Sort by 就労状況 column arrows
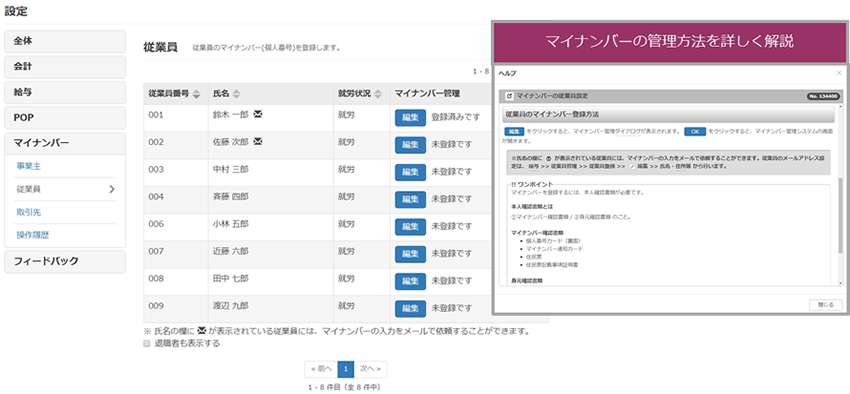 (x=378, y=94)
